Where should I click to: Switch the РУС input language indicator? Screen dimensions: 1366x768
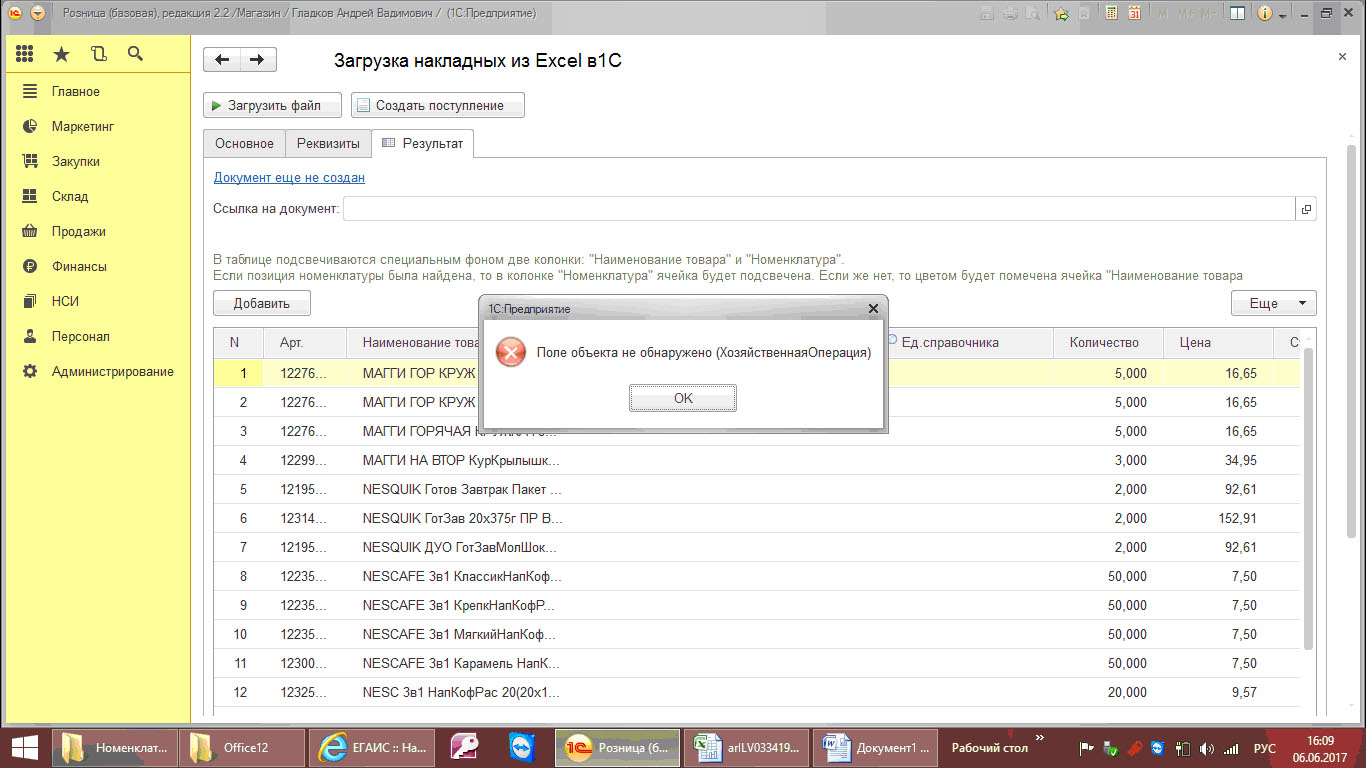click(1265, 748)
